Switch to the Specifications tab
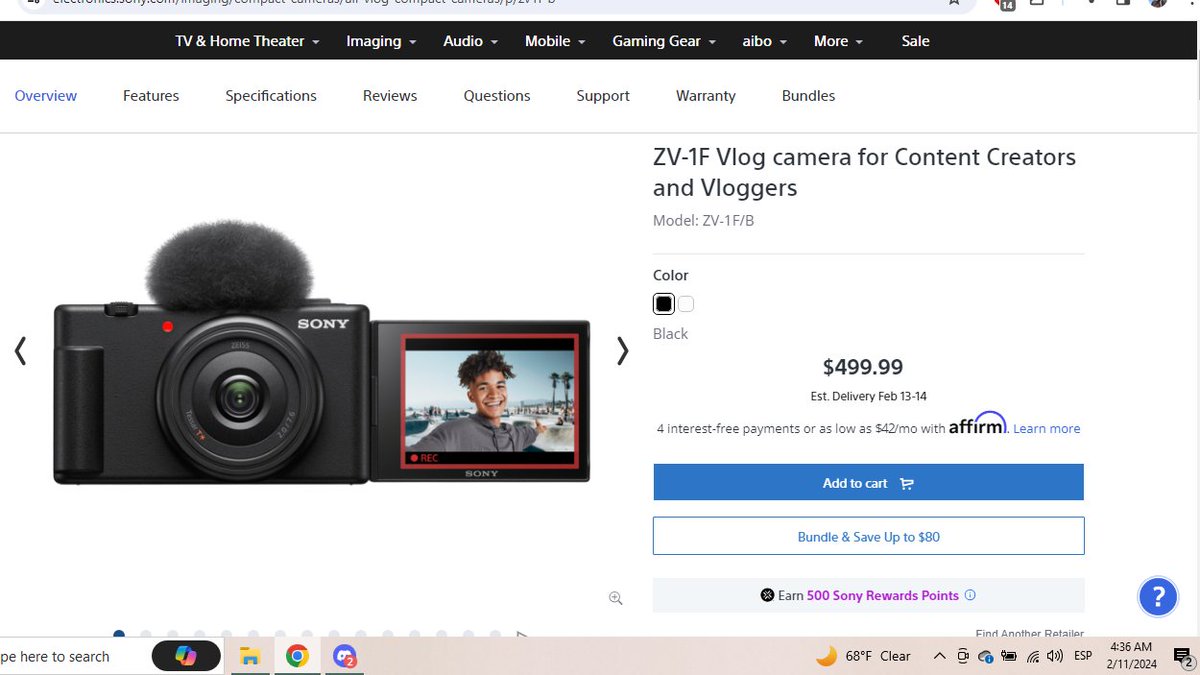Viewport: 1200px width, 675px height. [x=271, y=96]
